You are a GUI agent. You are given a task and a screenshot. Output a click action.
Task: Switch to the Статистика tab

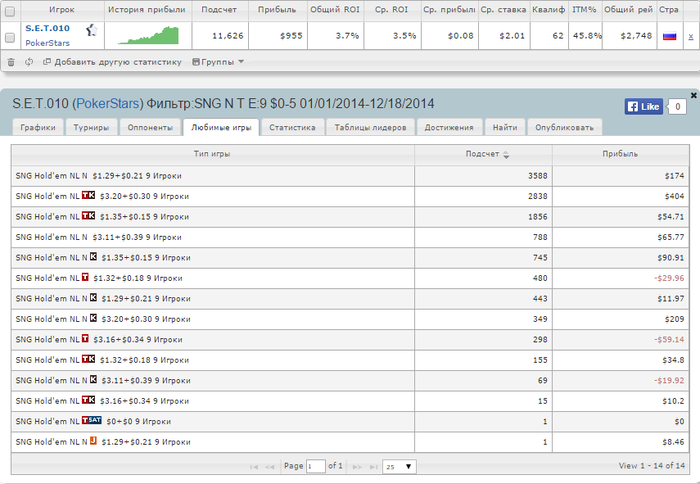[292, 127]
